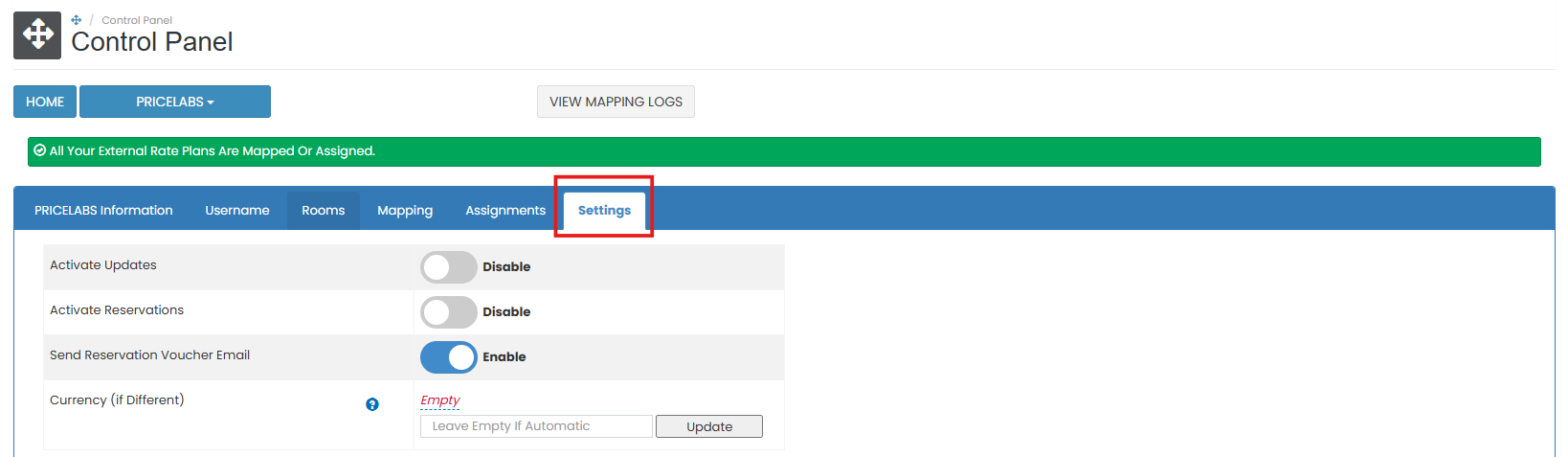Open the PRICELABS dropdown menu

(x=175, y=102)
